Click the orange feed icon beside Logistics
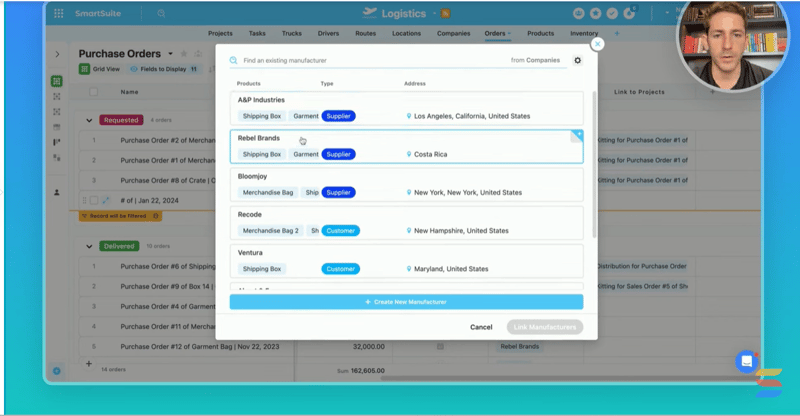800x416 pixels. point(445,14)
